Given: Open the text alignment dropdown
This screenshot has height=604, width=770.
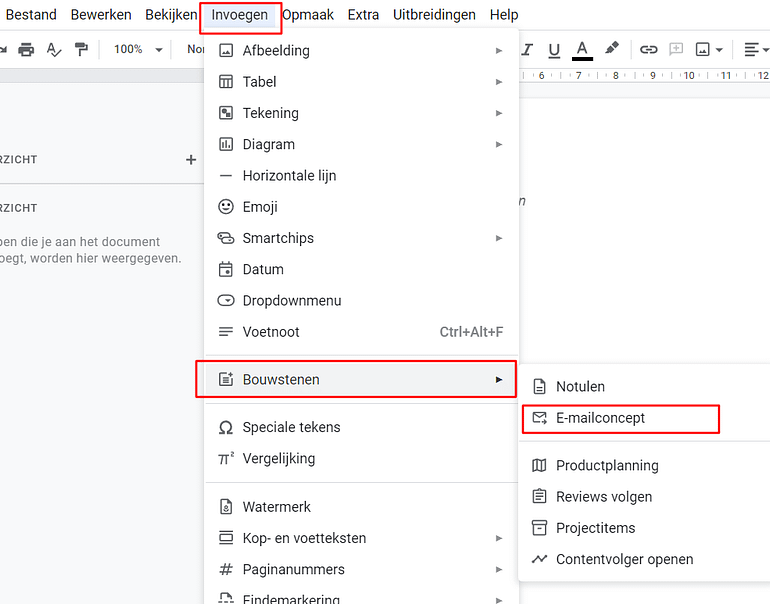Looking at the screenshot, I should pos(756,50).
